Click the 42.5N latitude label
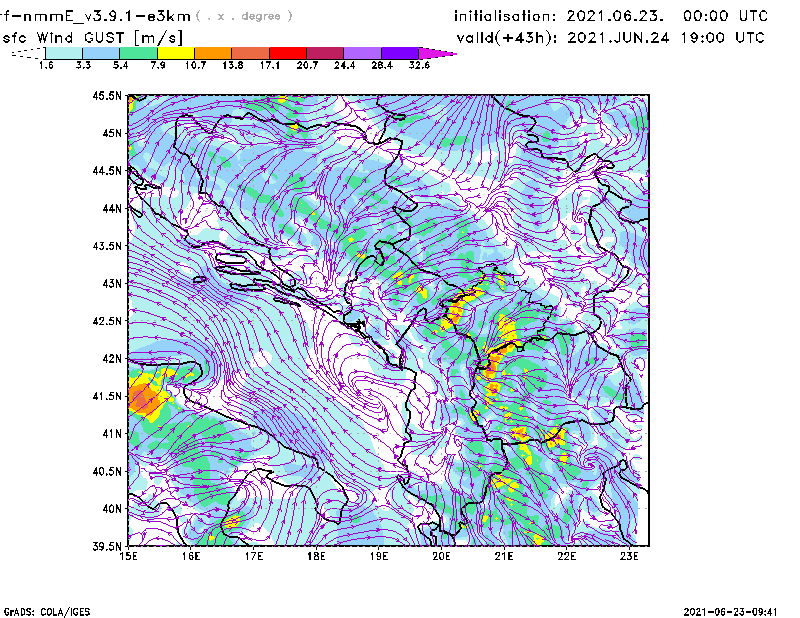This screenshot has width=800, height=618. click(107, 321)
